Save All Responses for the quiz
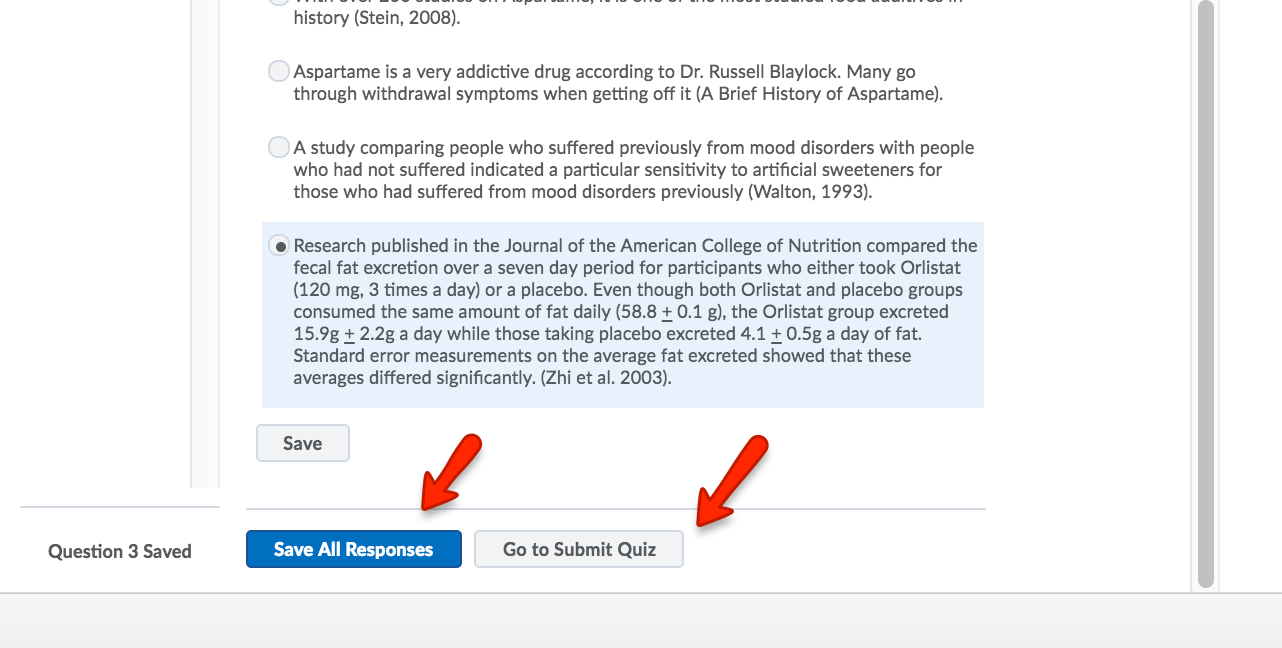 (x=354, y=549)
